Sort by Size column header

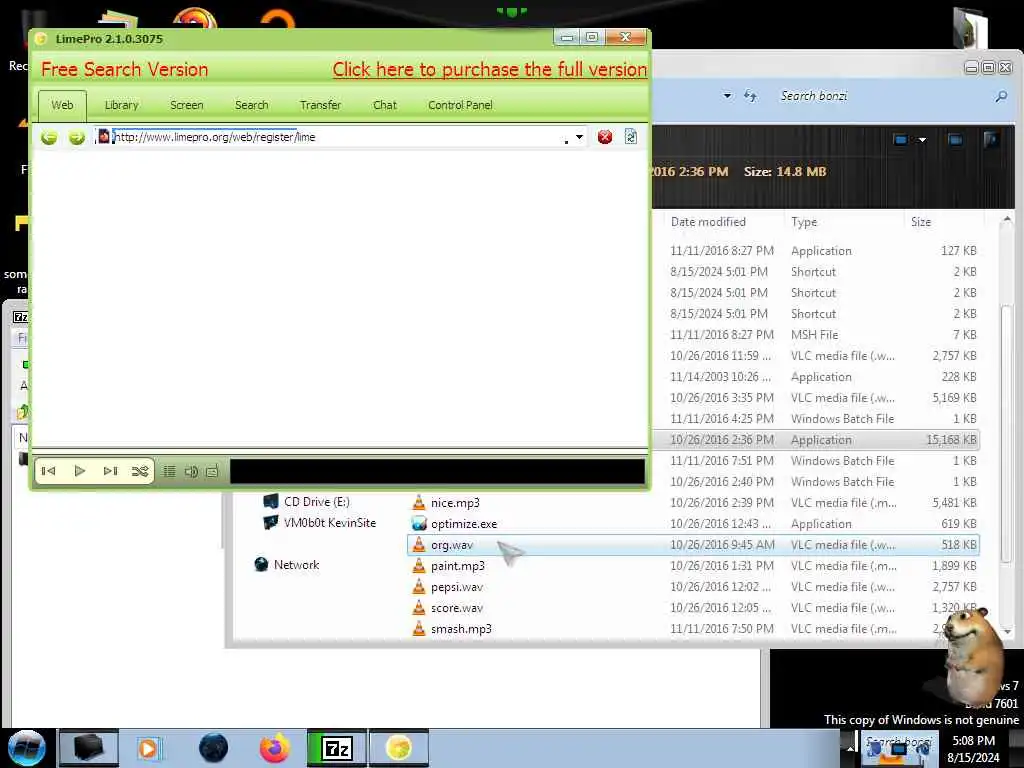(921, 222)
